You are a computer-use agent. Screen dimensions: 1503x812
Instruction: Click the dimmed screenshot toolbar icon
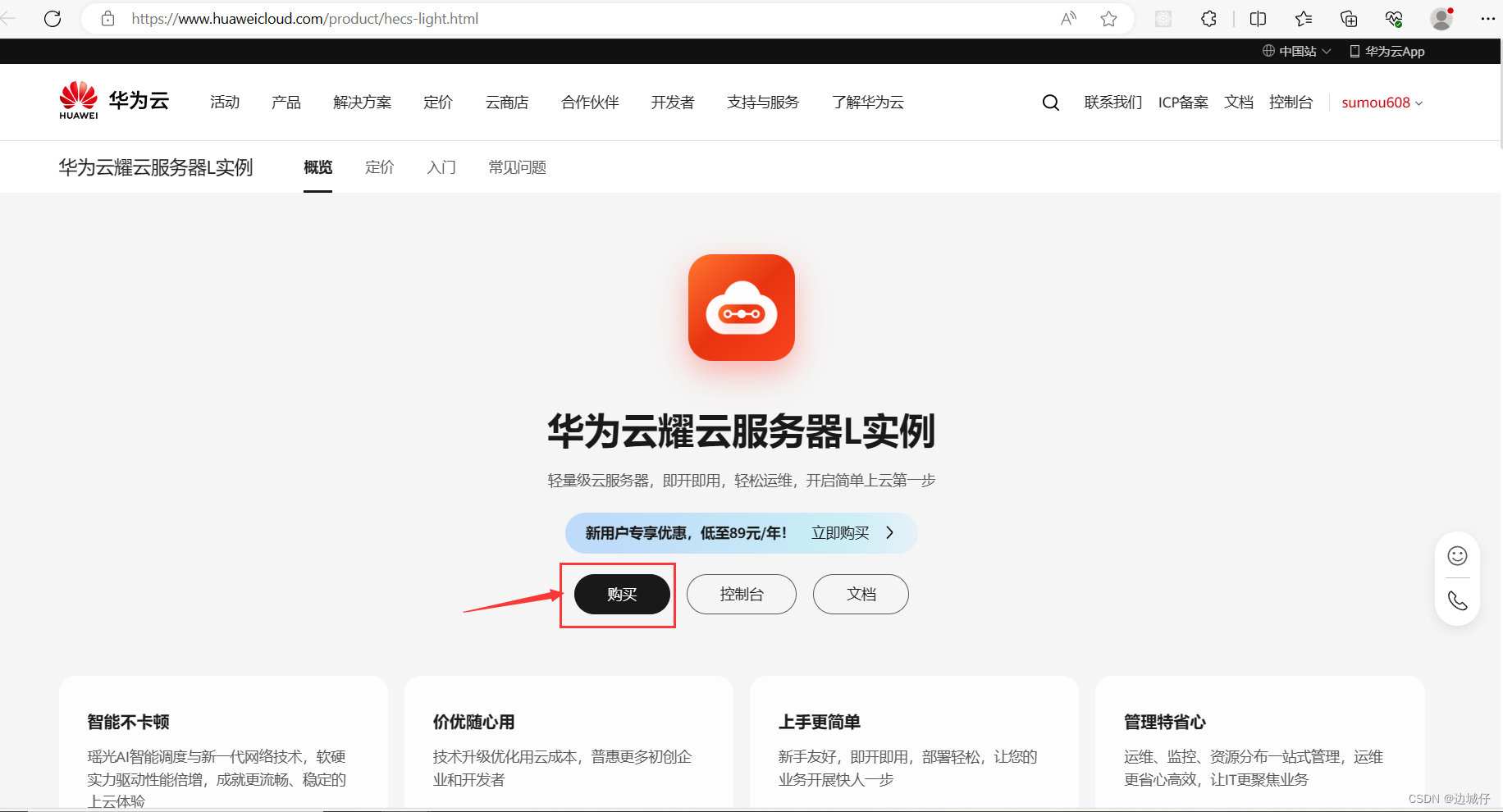pyautogui.click(x=1163, y=19)
